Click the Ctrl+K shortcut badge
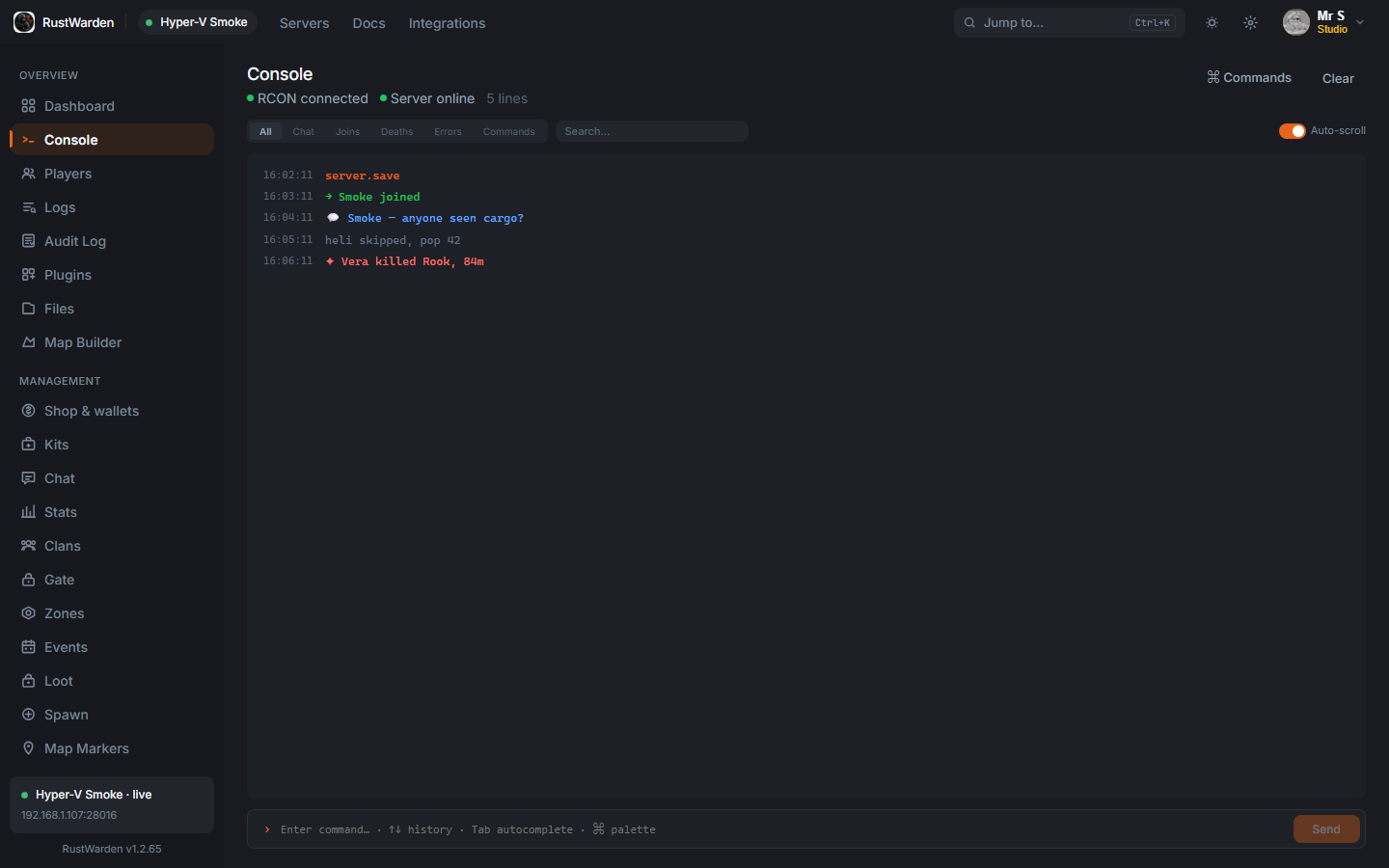1389x868 pixels. pos(1153,22)
